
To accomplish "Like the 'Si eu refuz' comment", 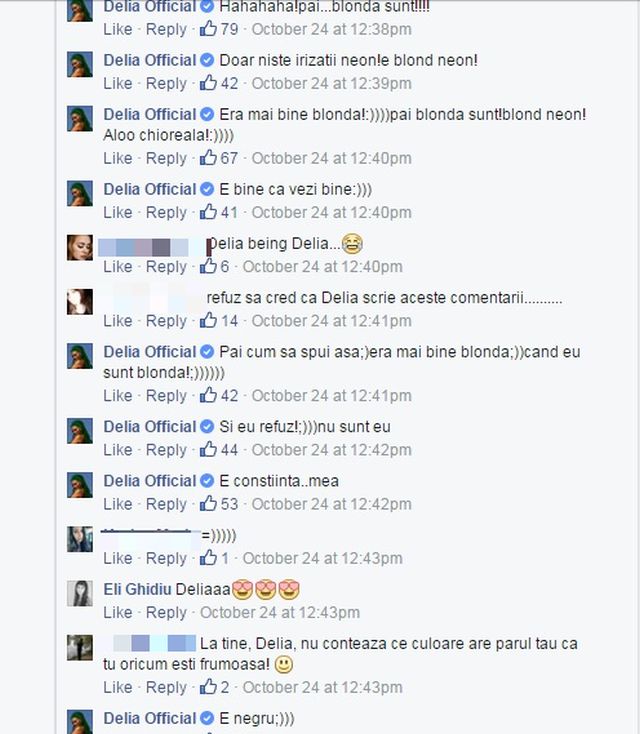I will (x=118, y=450).
